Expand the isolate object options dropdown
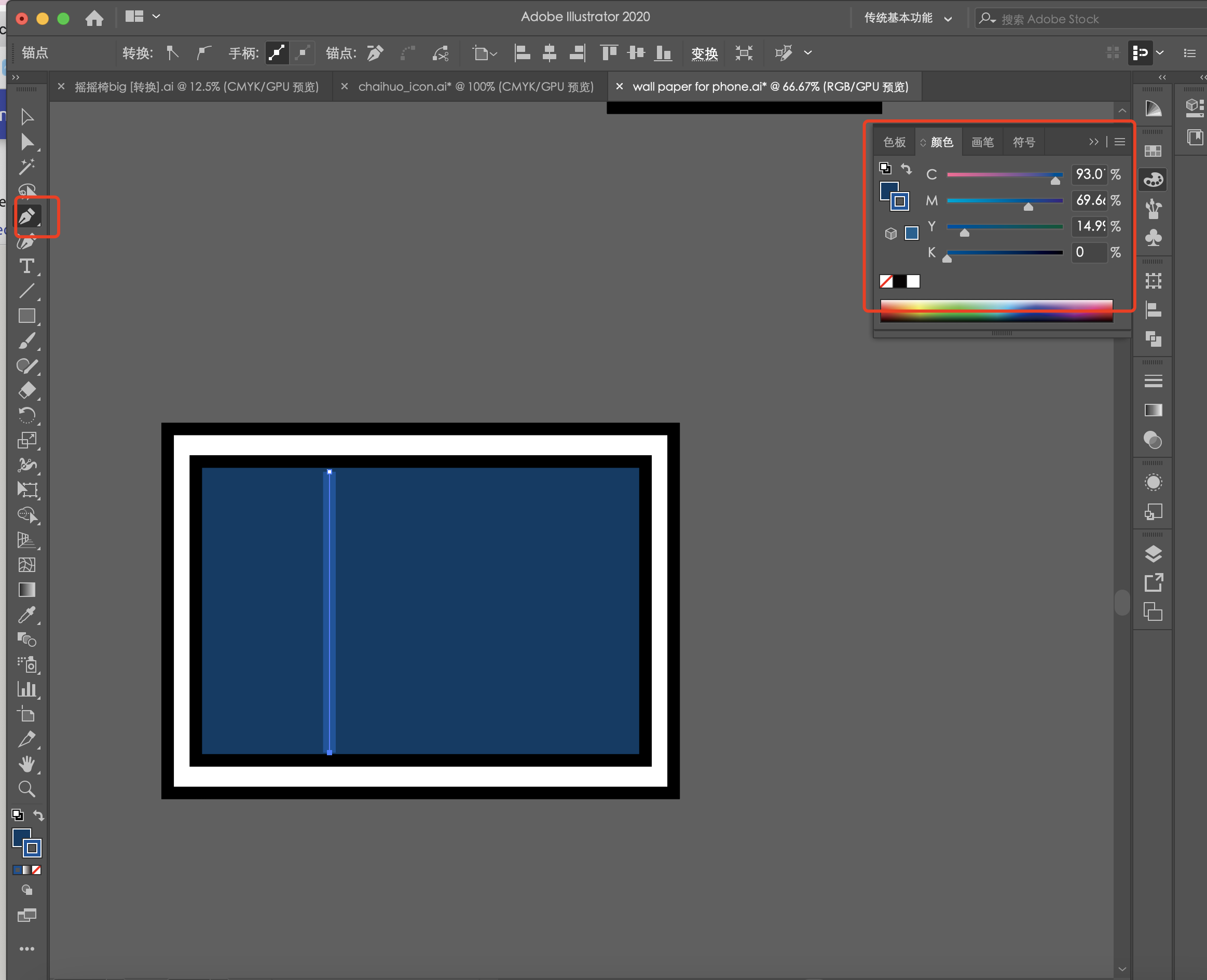Screen dimensions: 1207x980 tap(808, 52)
